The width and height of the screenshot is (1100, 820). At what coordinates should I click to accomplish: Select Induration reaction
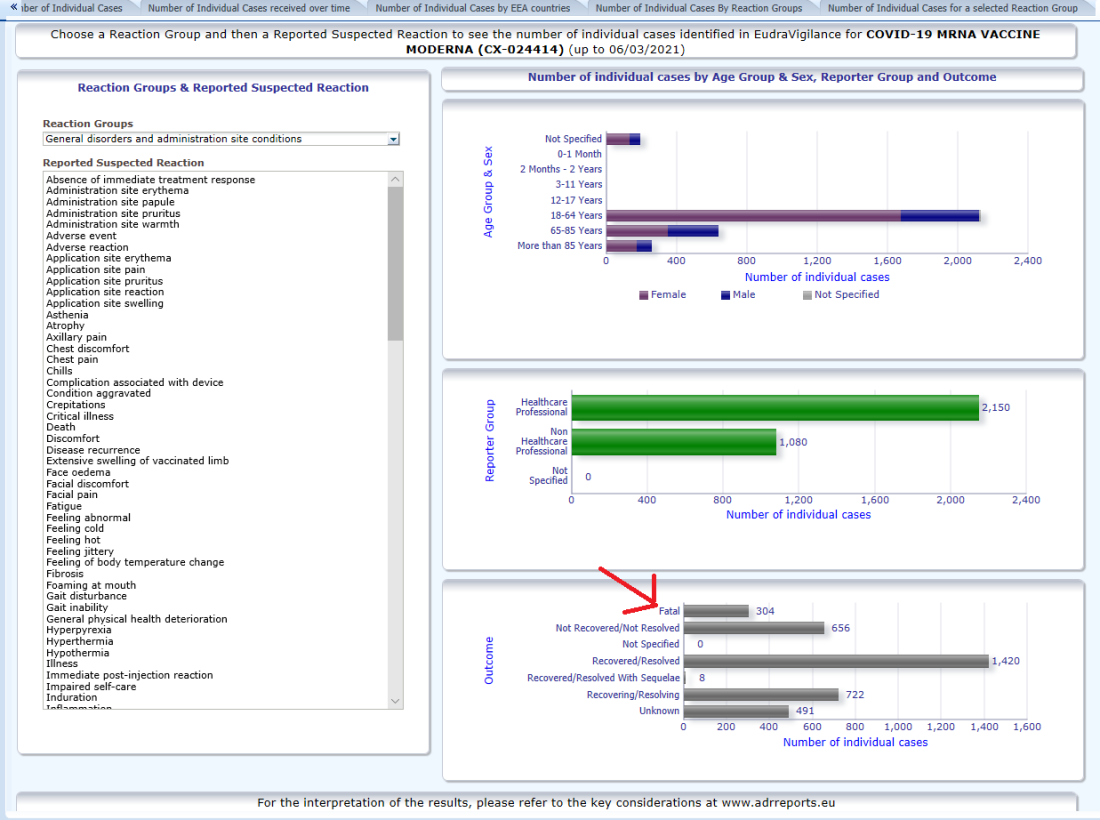[72, 697]
